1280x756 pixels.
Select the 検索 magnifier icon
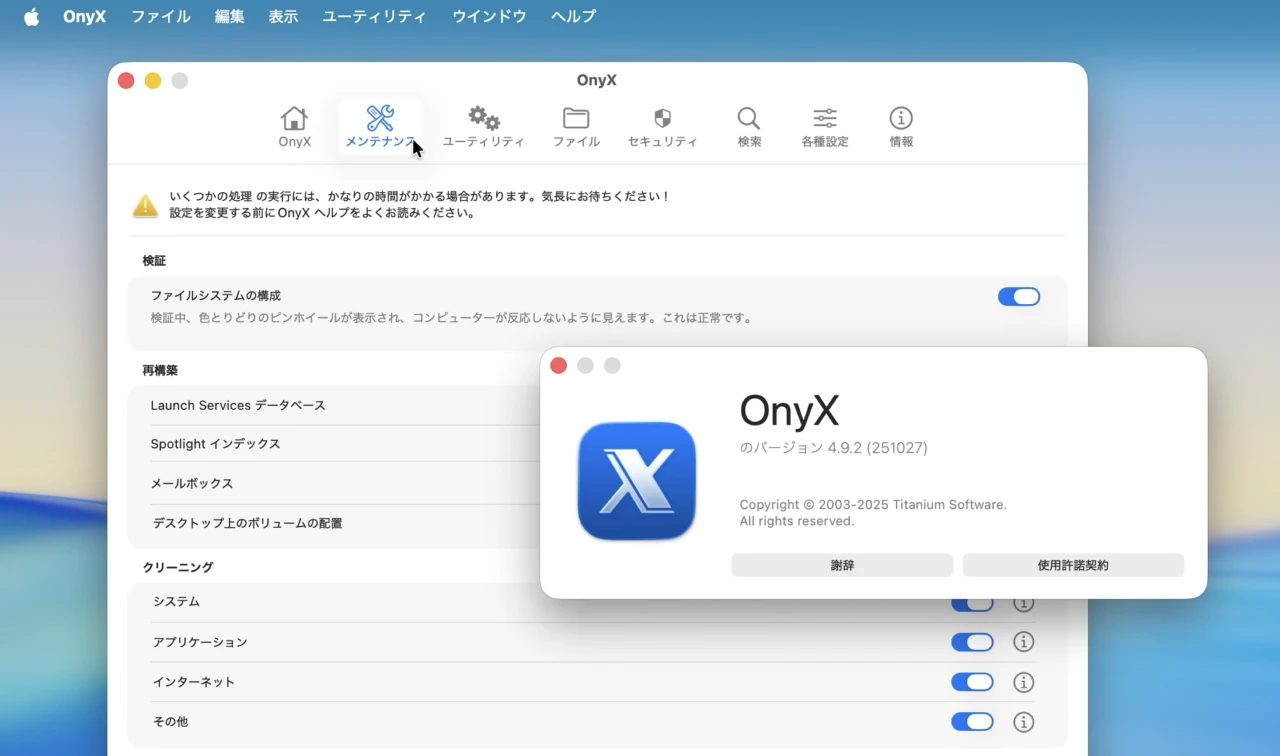748,125
